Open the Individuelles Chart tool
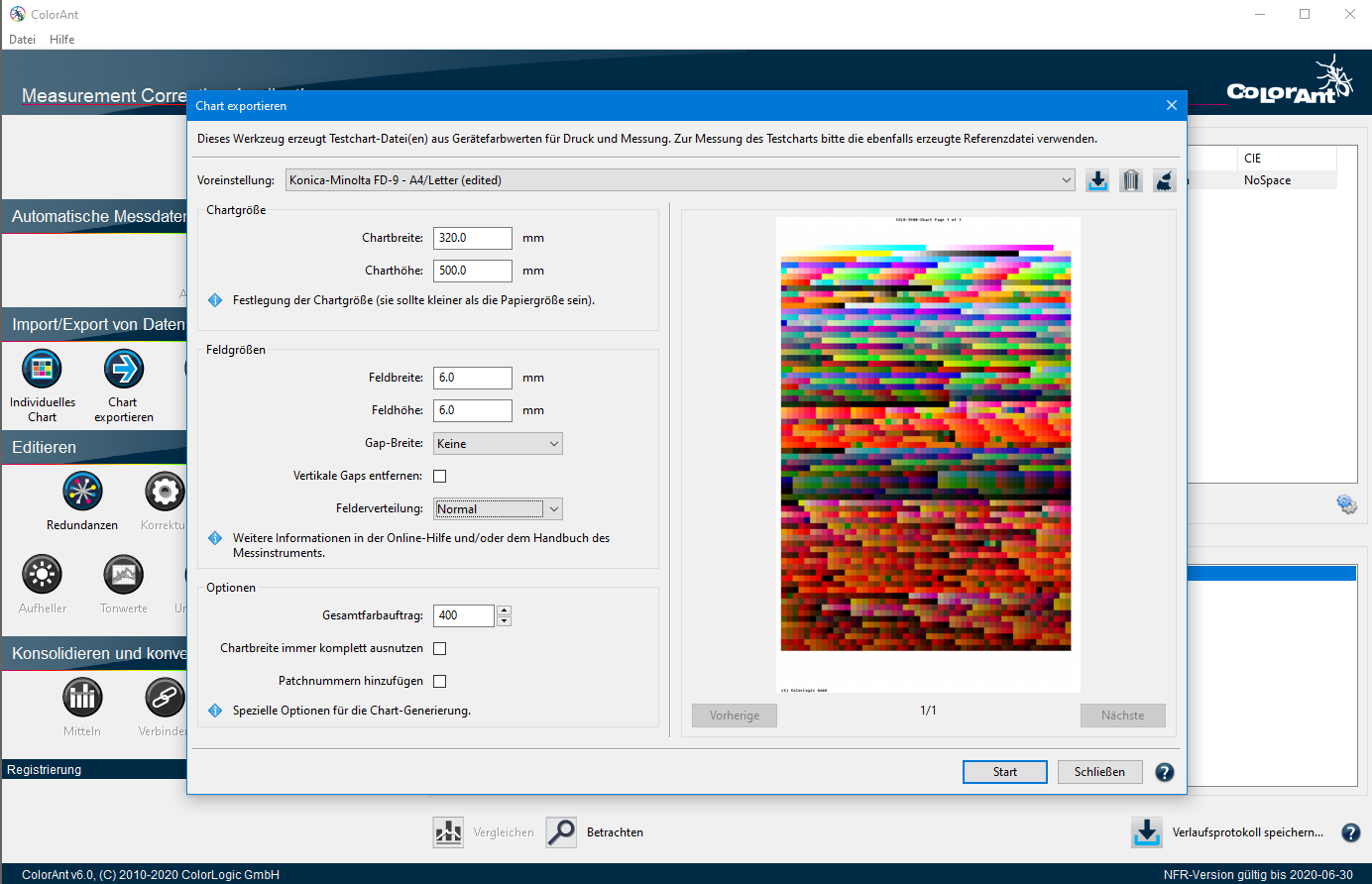 (42, 369)
